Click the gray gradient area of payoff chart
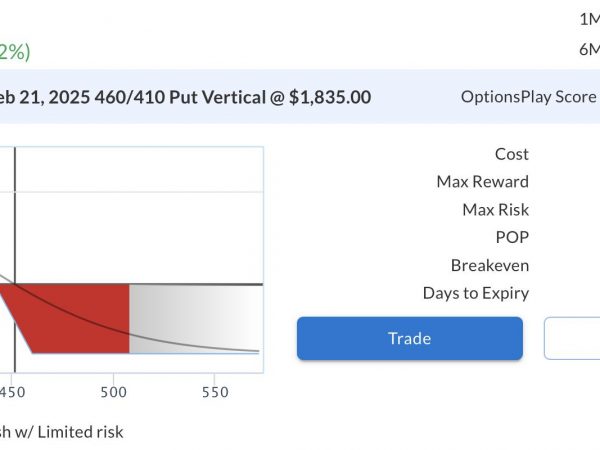The height and width of the screenshot is (450, 600). 195,318
